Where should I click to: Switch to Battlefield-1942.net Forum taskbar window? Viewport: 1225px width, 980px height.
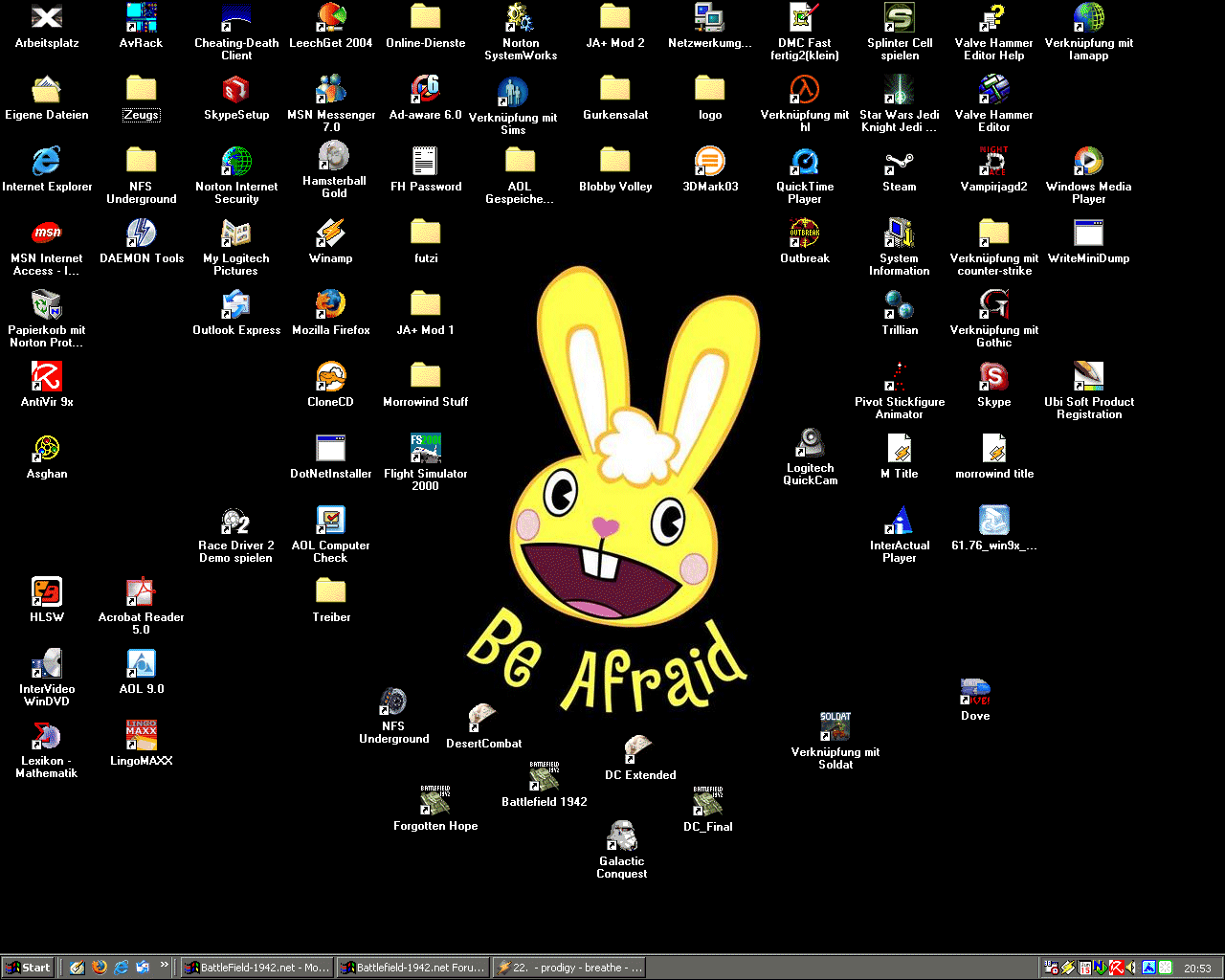point(413,968)
